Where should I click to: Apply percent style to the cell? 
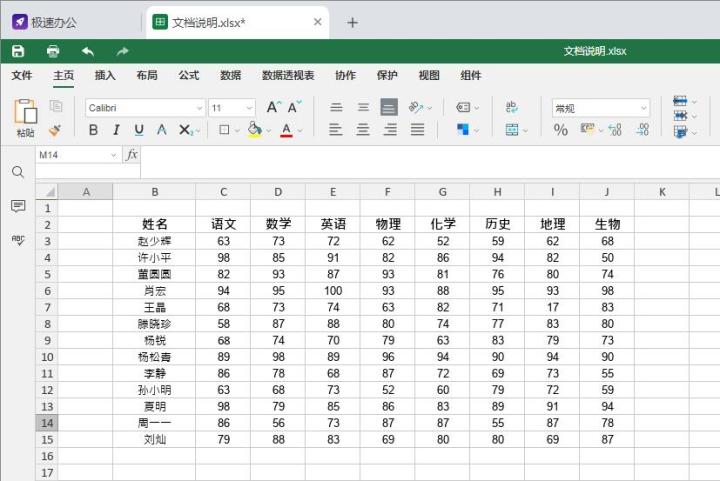point(561,130)
